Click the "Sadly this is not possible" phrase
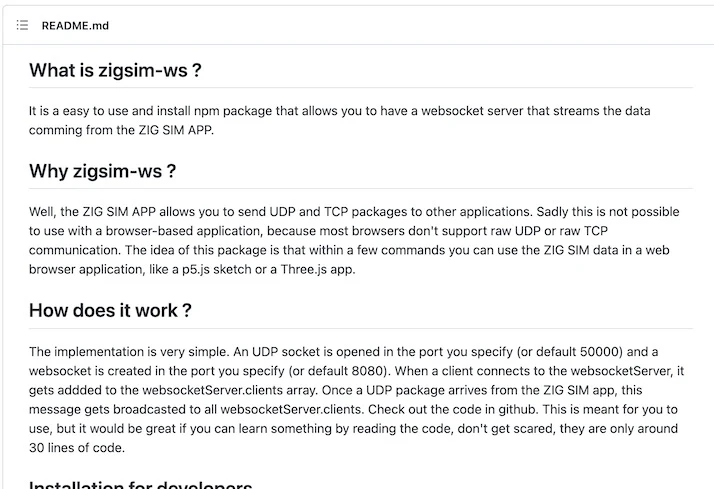The width and height of the screenshot is (714, 489). [x=608, y=212]
